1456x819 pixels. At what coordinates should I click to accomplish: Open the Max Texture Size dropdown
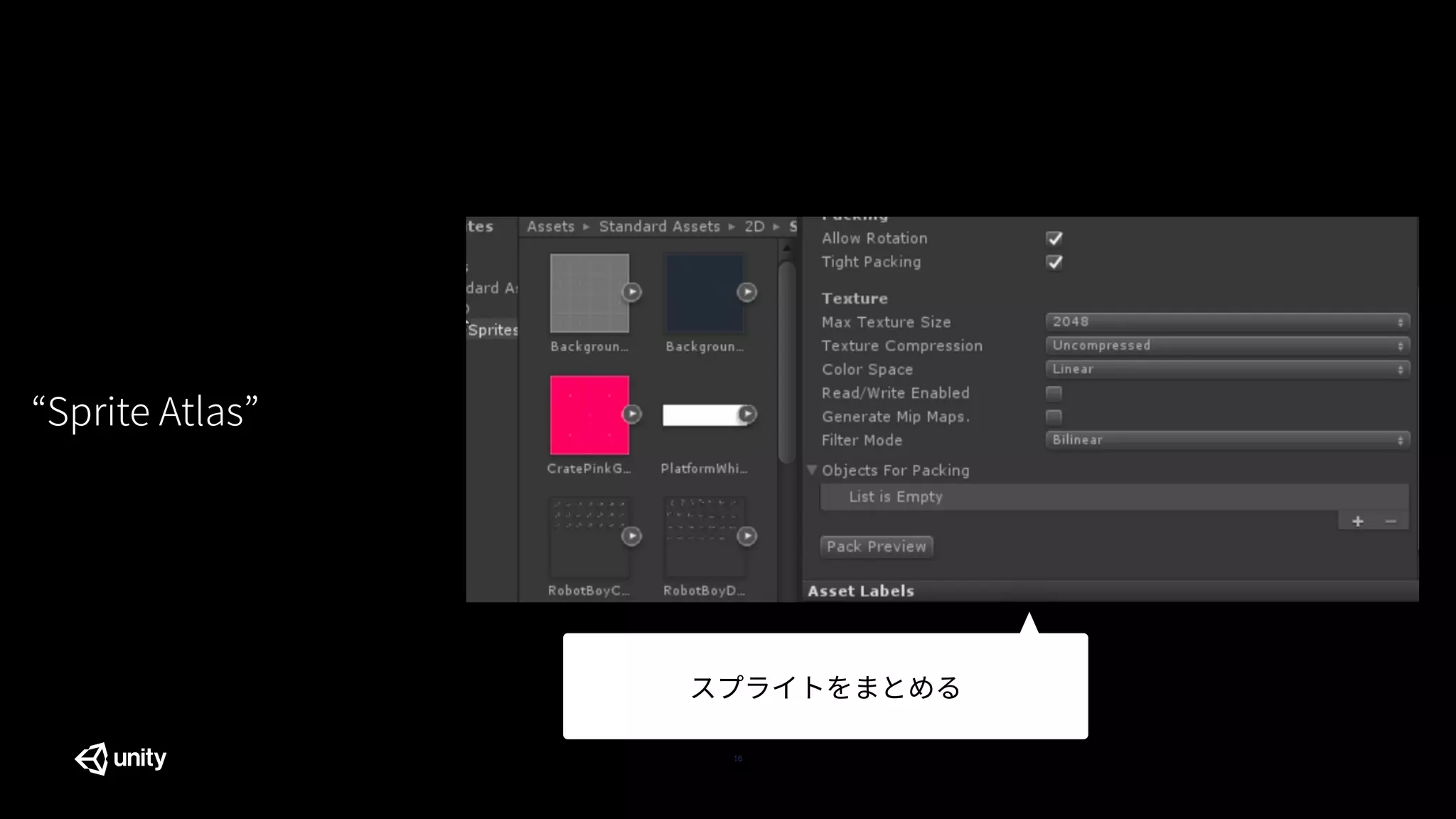point(1227,322)
